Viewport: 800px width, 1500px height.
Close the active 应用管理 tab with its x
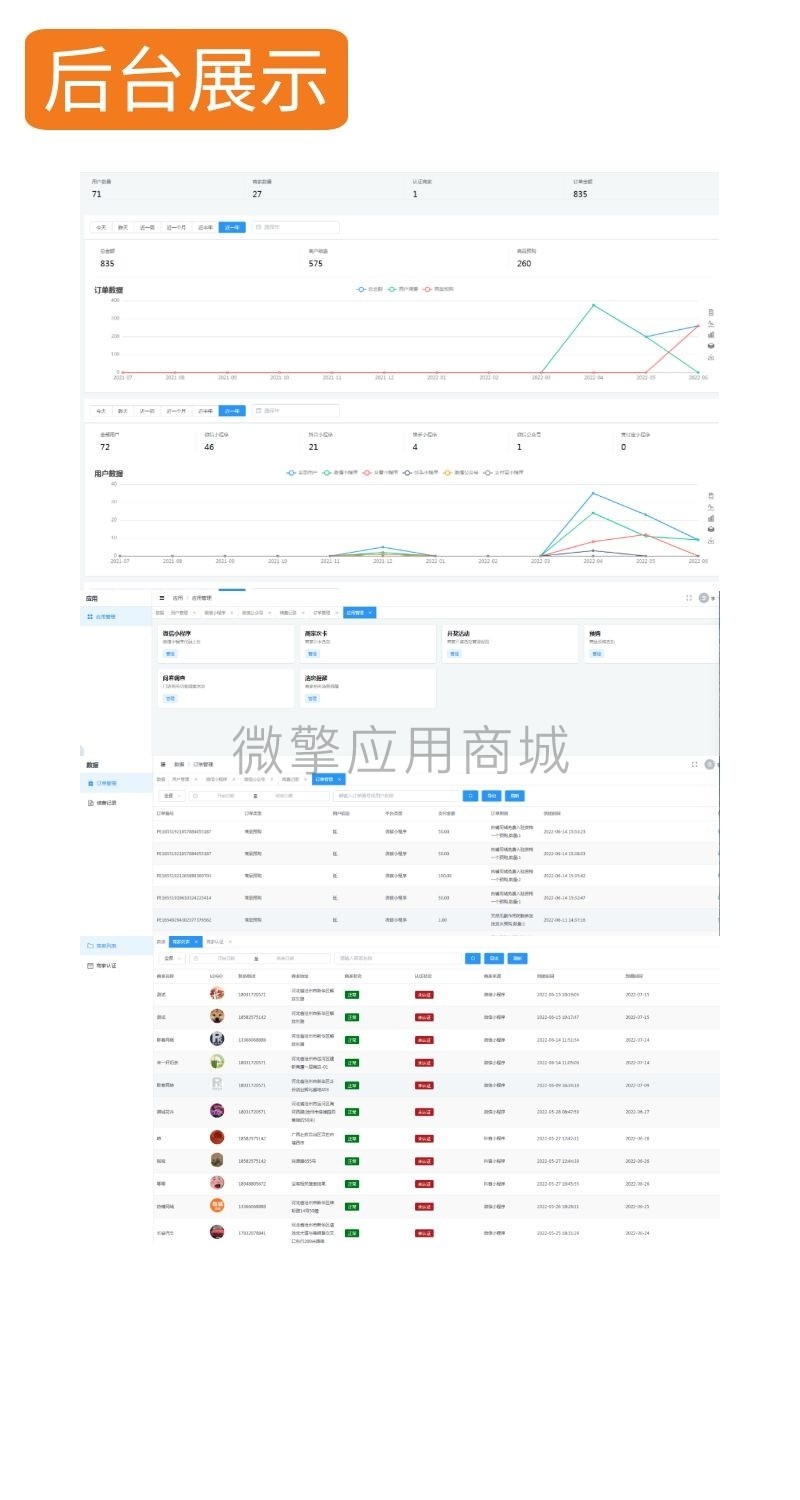point(370,612)
